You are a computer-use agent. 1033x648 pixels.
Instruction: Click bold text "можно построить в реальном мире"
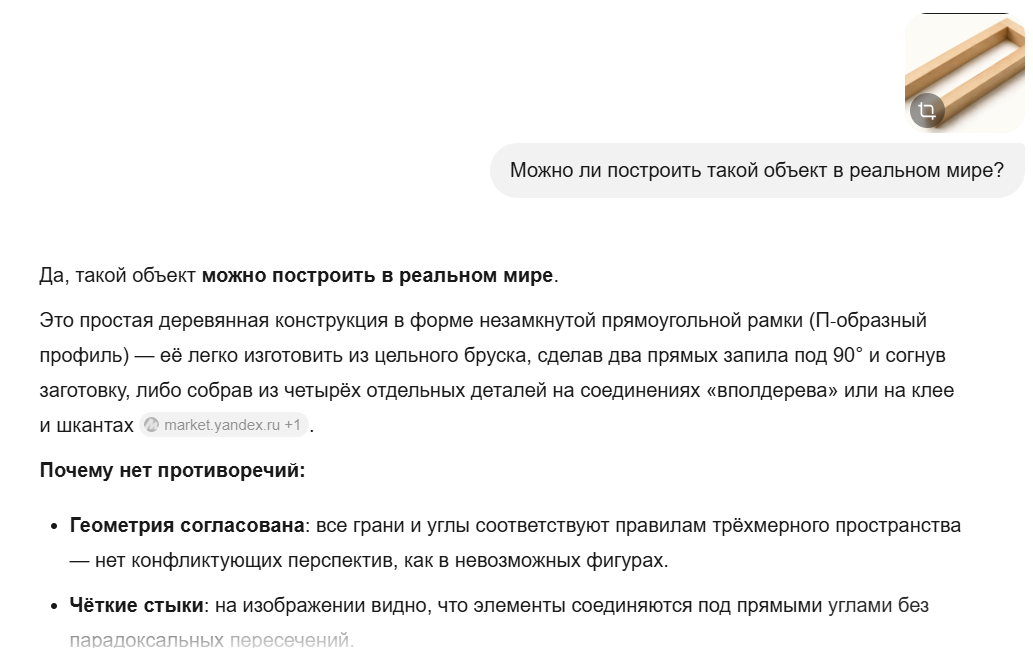click(x=377, y=275)
